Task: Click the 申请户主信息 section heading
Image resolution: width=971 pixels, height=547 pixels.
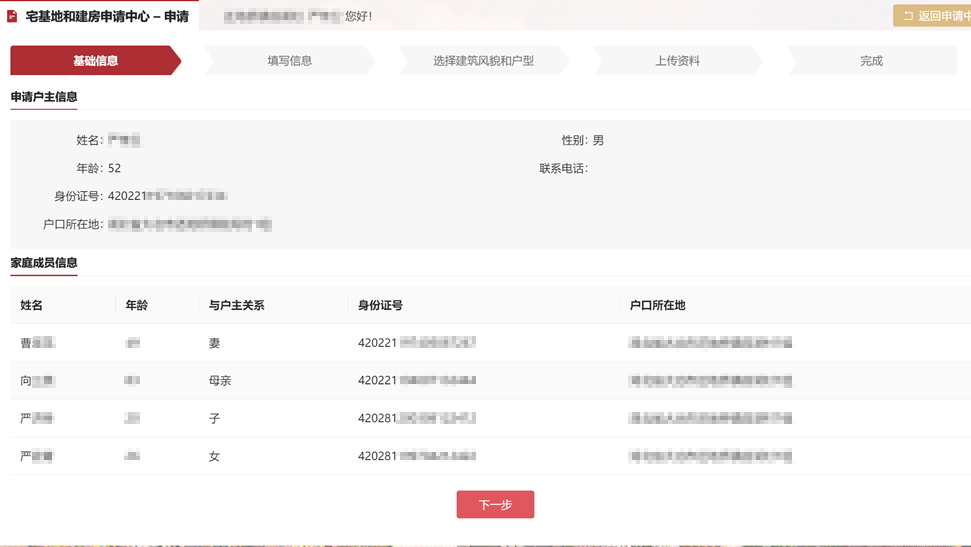Action: [x=44, y=97]
